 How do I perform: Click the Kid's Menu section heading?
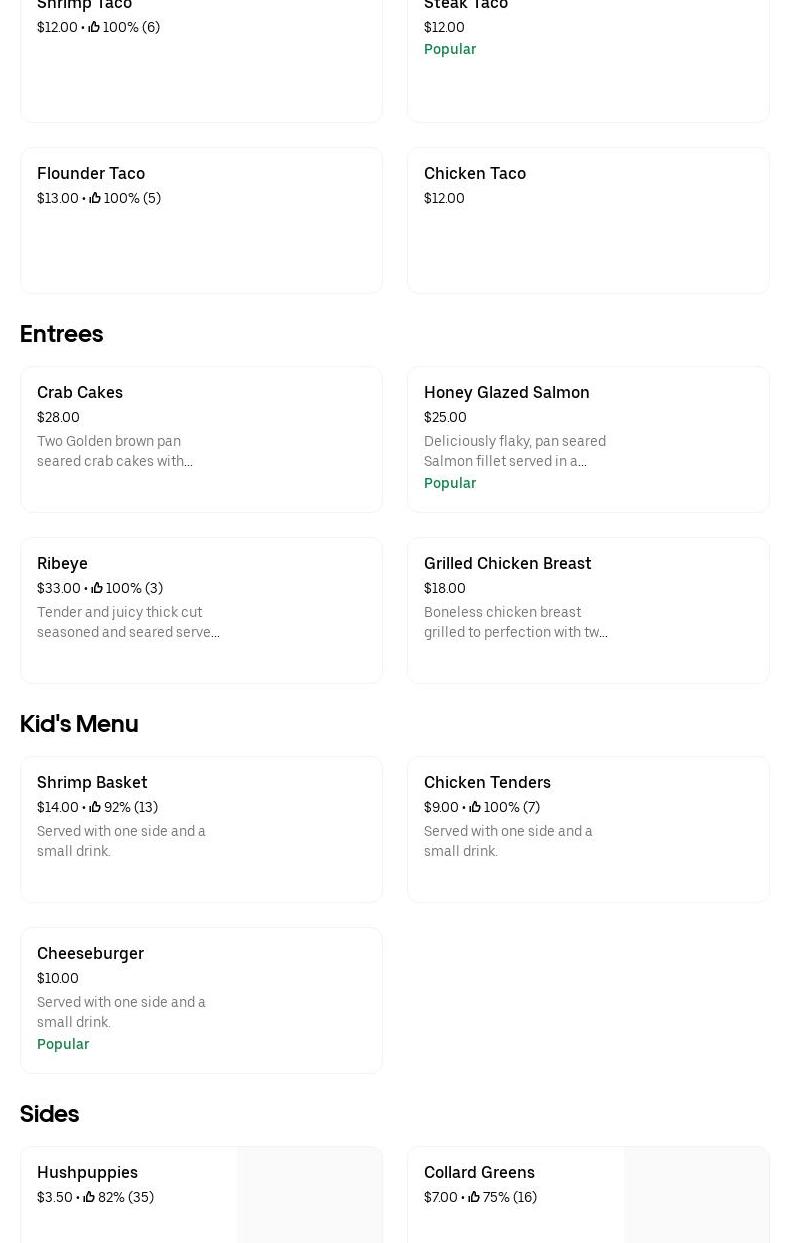click(79, 723)
